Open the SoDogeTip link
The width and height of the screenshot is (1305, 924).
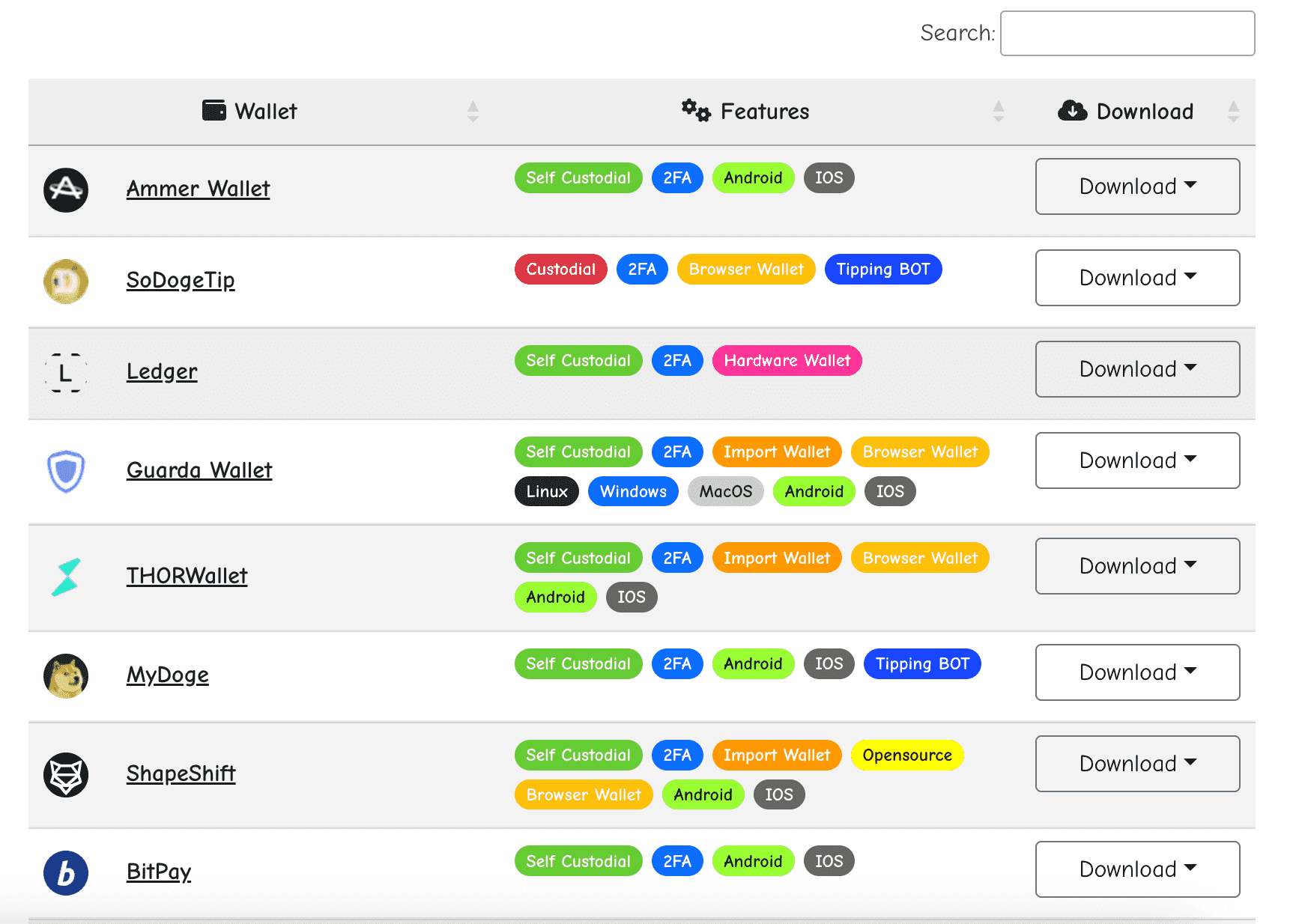tap(181, 280)
